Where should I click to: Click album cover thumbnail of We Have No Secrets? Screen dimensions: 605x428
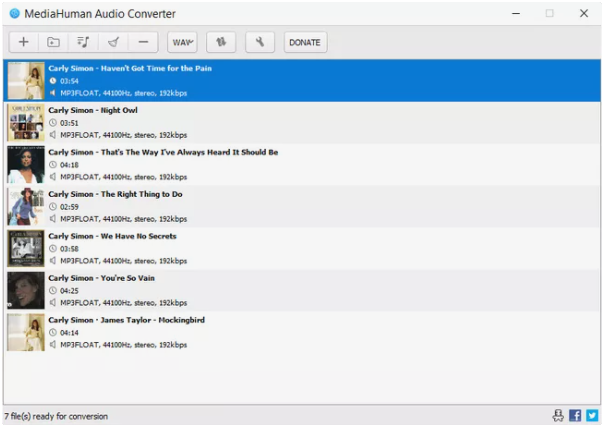point(26,249)
